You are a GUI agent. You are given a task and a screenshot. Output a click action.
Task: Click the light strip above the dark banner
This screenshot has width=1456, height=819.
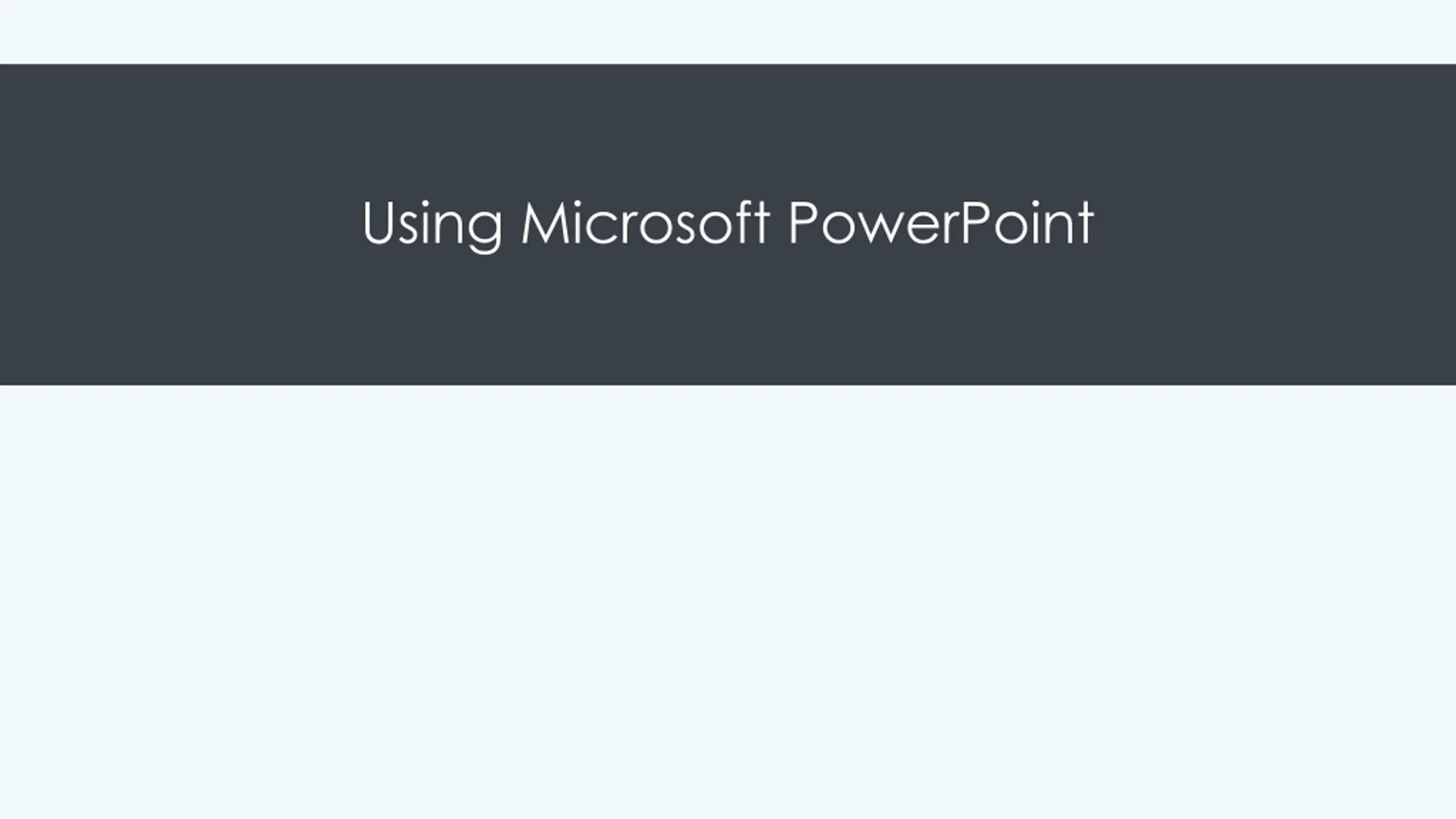pos(728,32)
